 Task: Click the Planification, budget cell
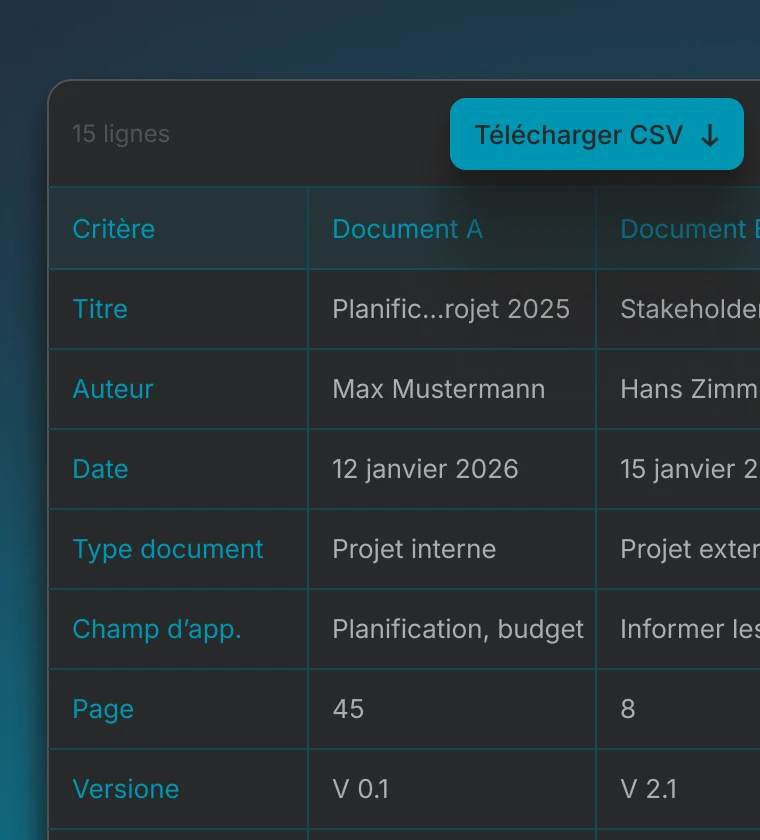tap(458, 629)
